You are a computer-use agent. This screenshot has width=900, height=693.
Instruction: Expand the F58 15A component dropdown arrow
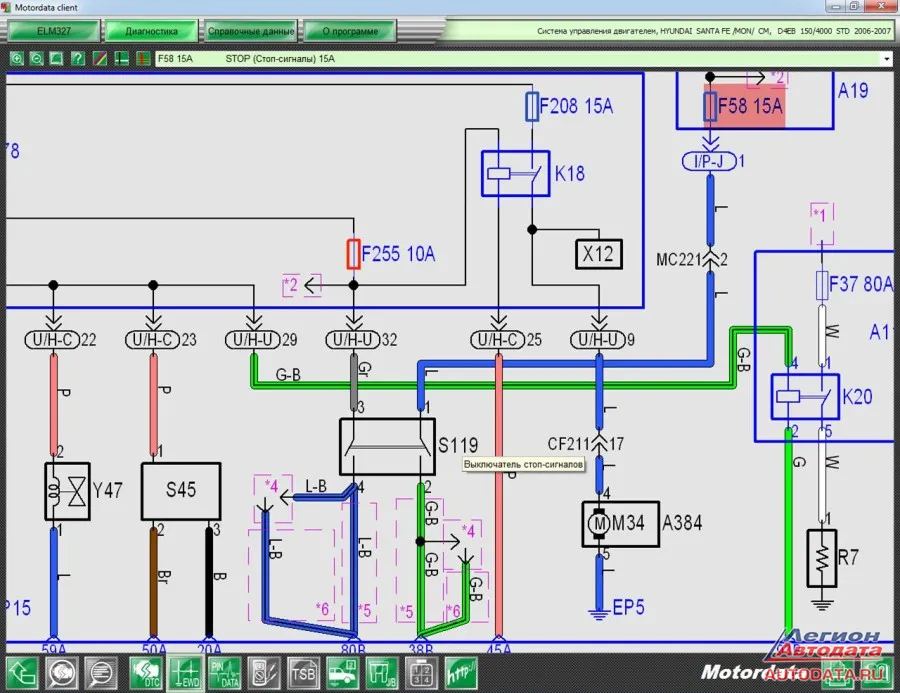887,59
